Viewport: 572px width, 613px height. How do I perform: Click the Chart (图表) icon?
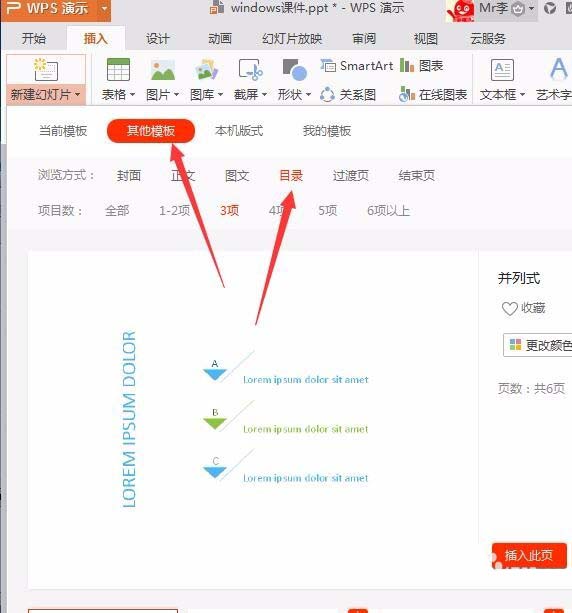407,66
